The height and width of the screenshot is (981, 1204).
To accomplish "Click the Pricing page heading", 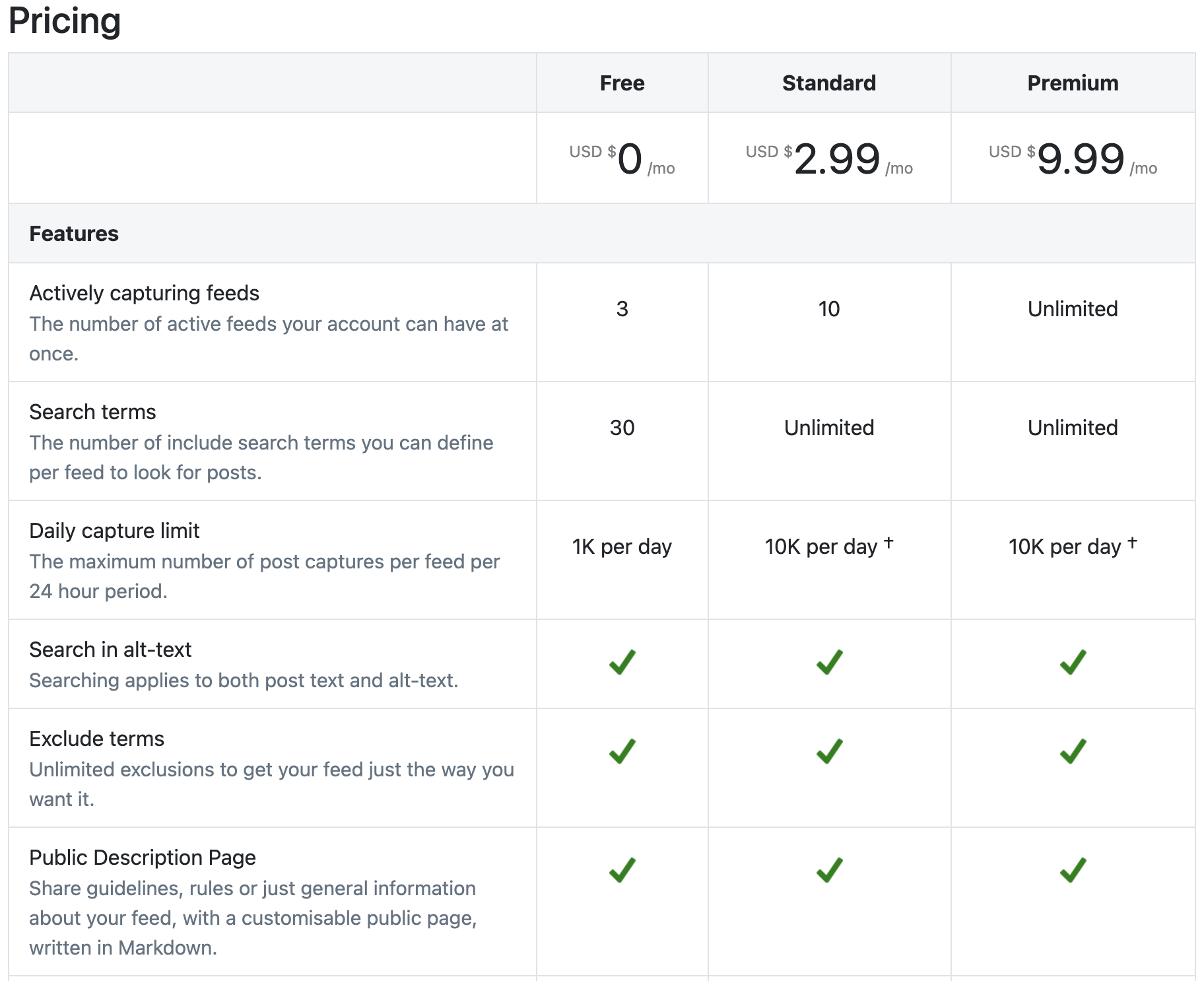I will click(65, 21).
